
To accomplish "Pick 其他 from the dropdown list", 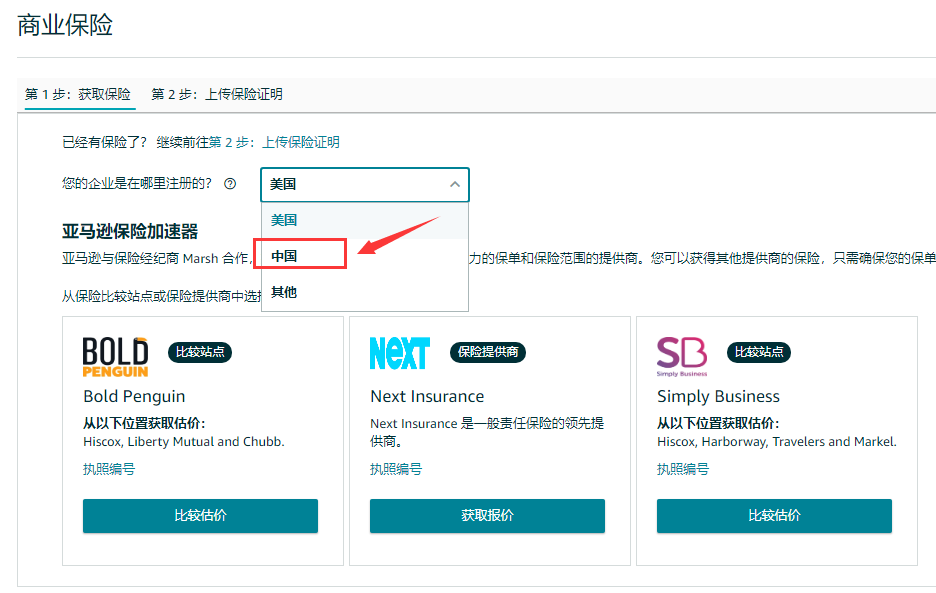I will pyautogui.click(x=365, y=293).
